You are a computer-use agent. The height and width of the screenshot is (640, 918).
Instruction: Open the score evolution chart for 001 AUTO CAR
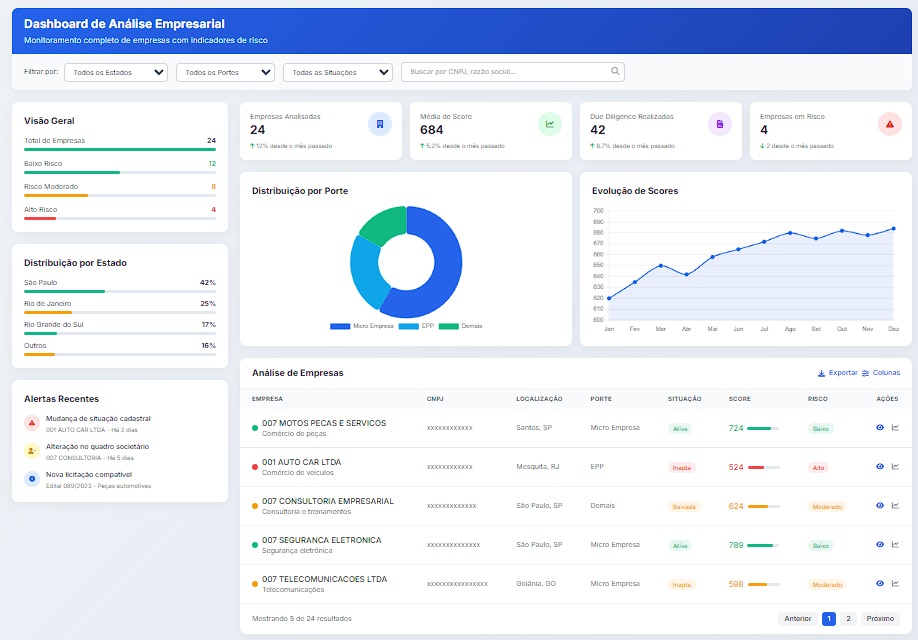click(897, 466)
